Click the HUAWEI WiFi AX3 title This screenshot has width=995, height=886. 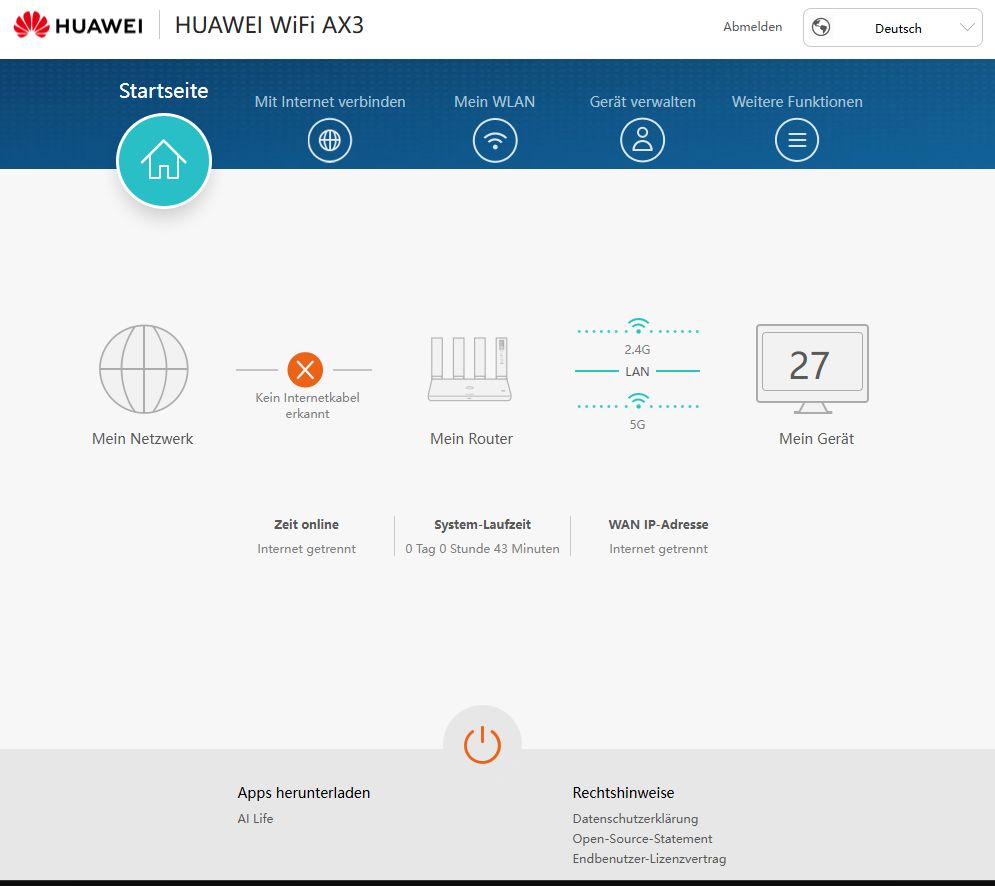pyautogui.click(x=269, y=25)
